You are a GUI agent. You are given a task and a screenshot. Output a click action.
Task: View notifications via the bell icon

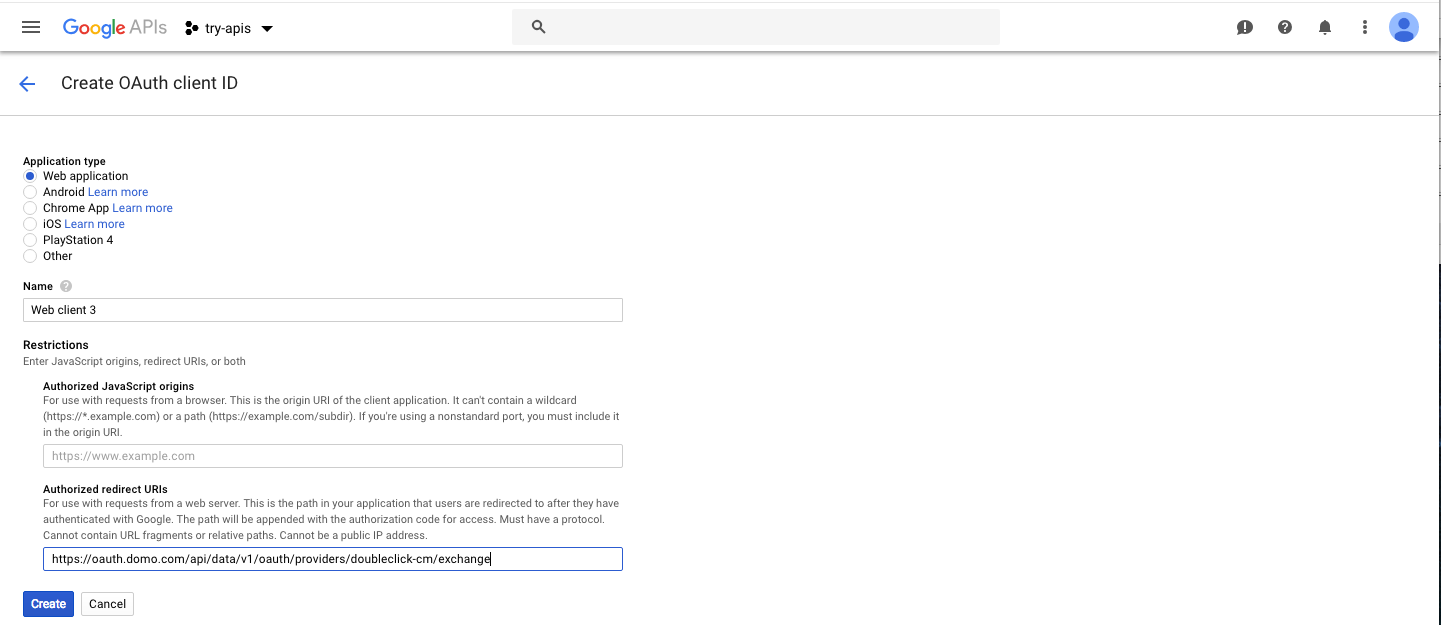click(1324, 27)
